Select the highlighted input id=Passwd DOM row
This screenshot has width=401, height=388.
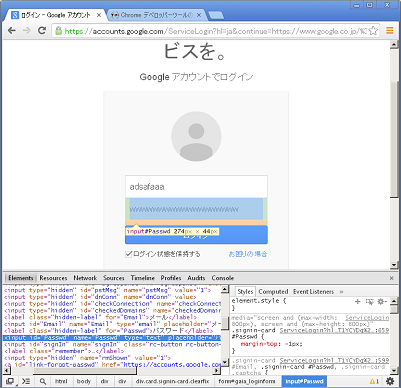[112, 338]
